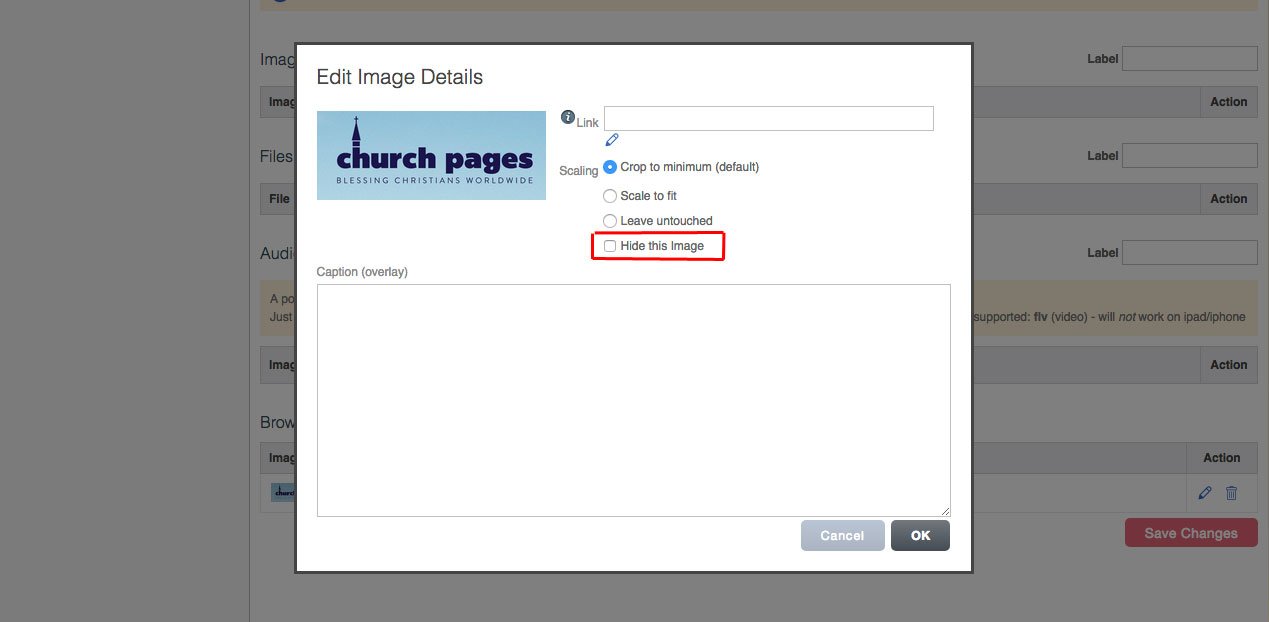Click inside the Caption (overlay) text area
Image resolution: width=1269 pixels, height=622 pixels.
point(634,400)
